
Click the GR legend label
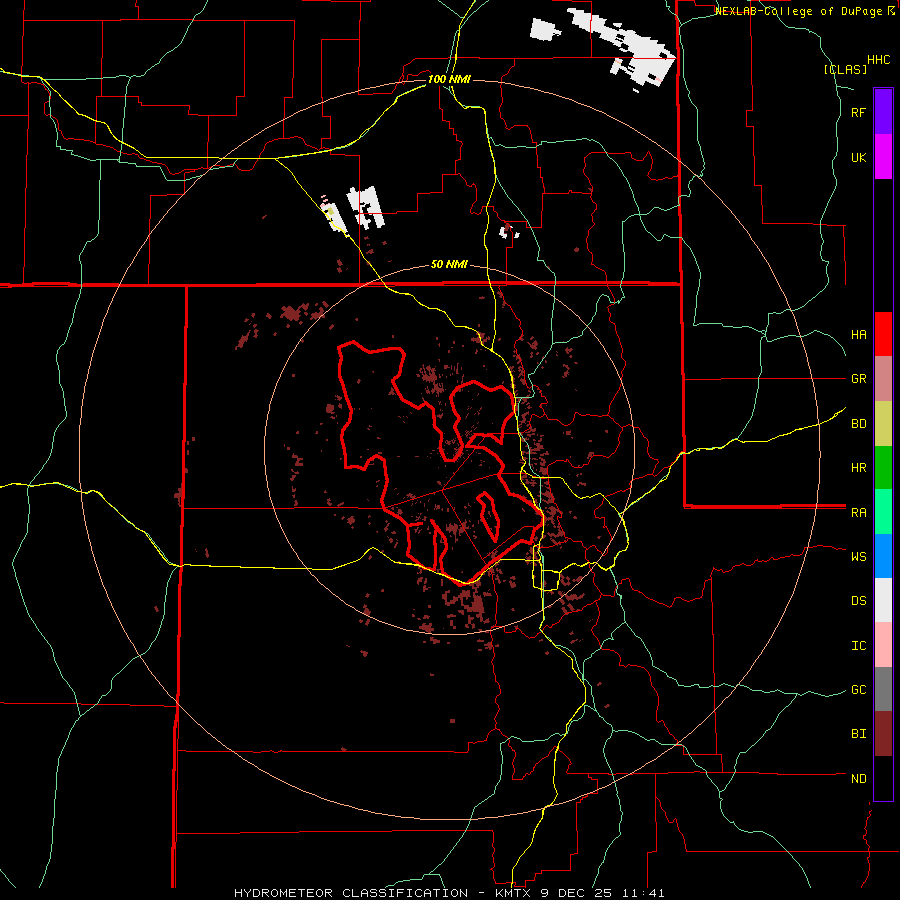[859, 379]
